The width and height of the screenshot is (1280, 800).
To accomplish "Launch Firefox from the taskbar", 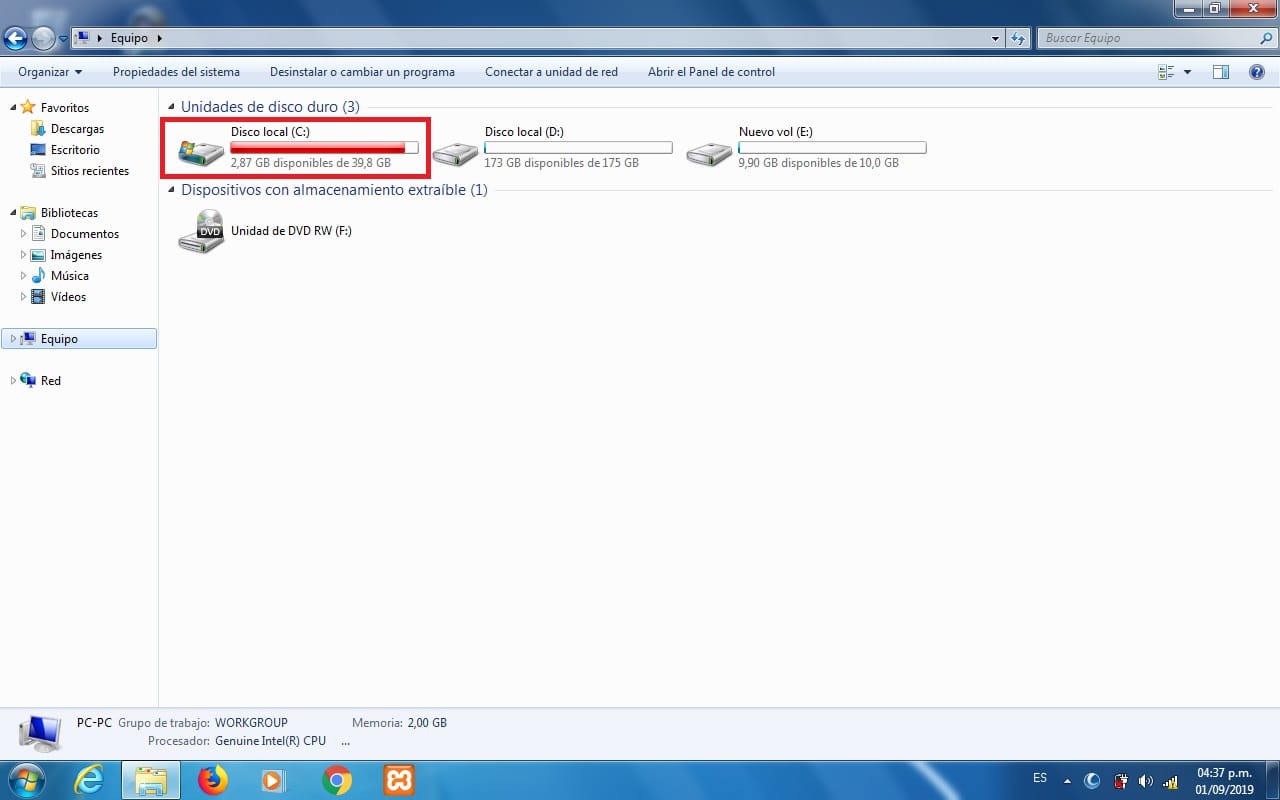I will coord(212,780).
